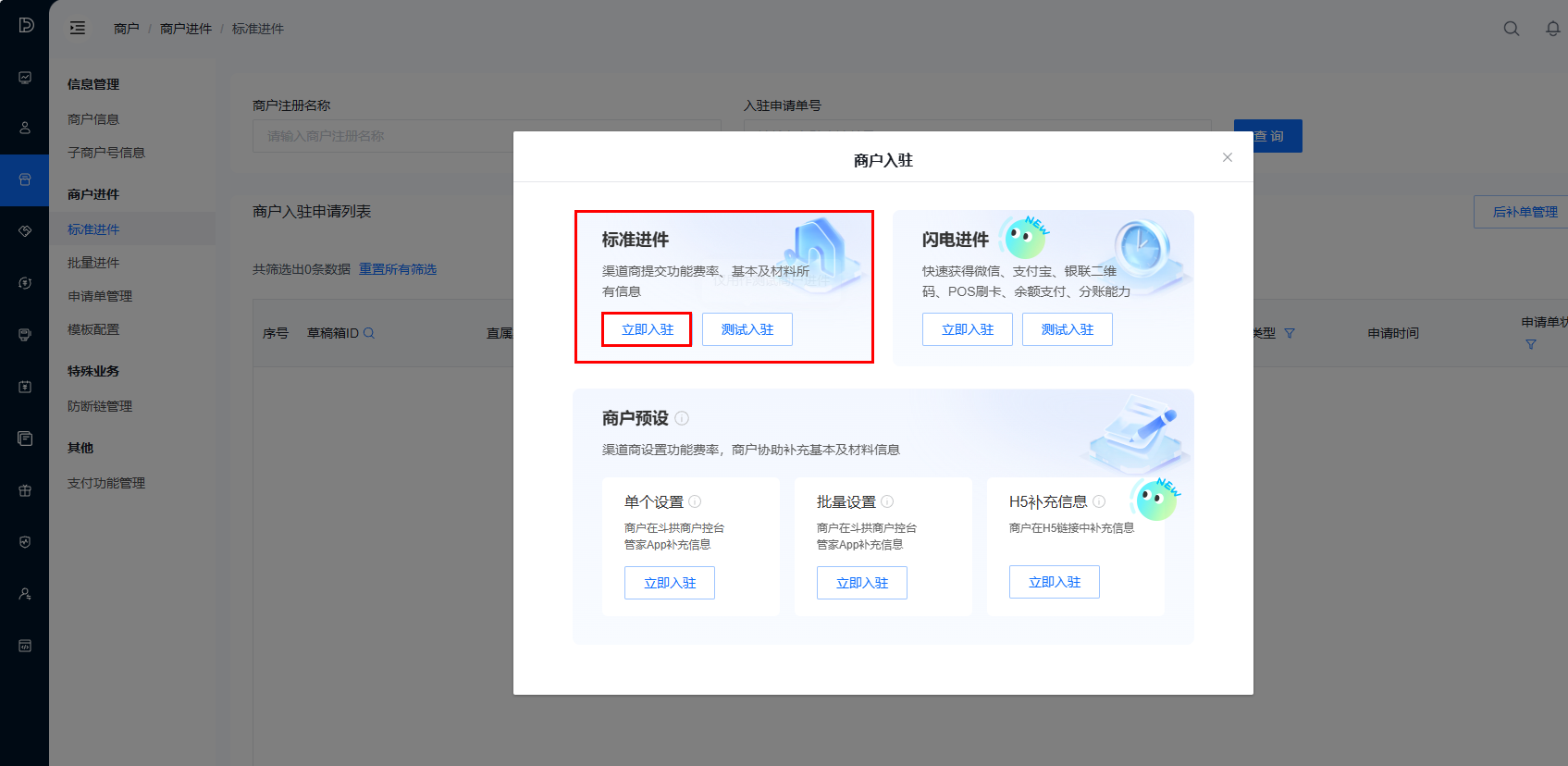
Task: Toggle sidebar collapse icon in header
Action: pyautogui.click(x=78, y=29)
